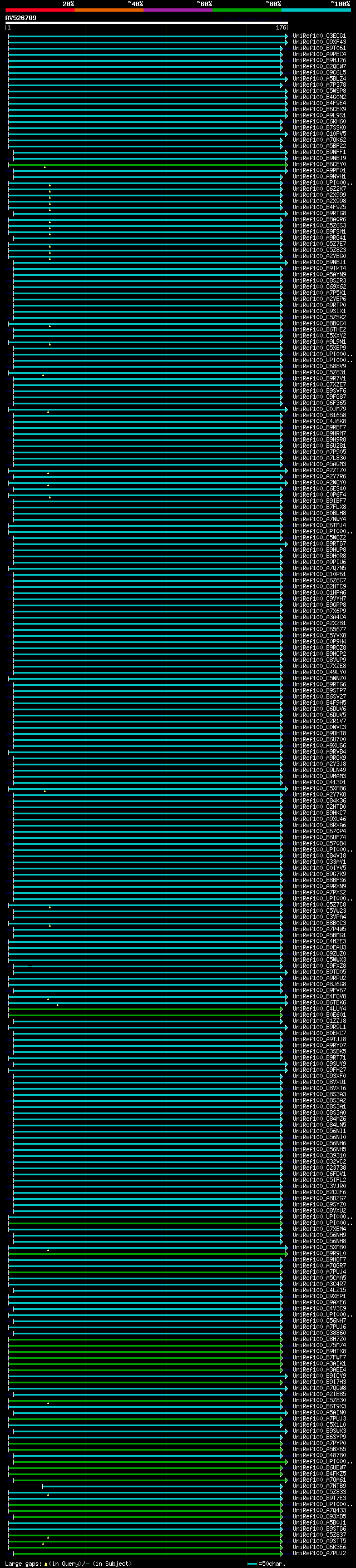
Task: Open hit UniRef100_A5BLZ4
Action: point(319,78)
